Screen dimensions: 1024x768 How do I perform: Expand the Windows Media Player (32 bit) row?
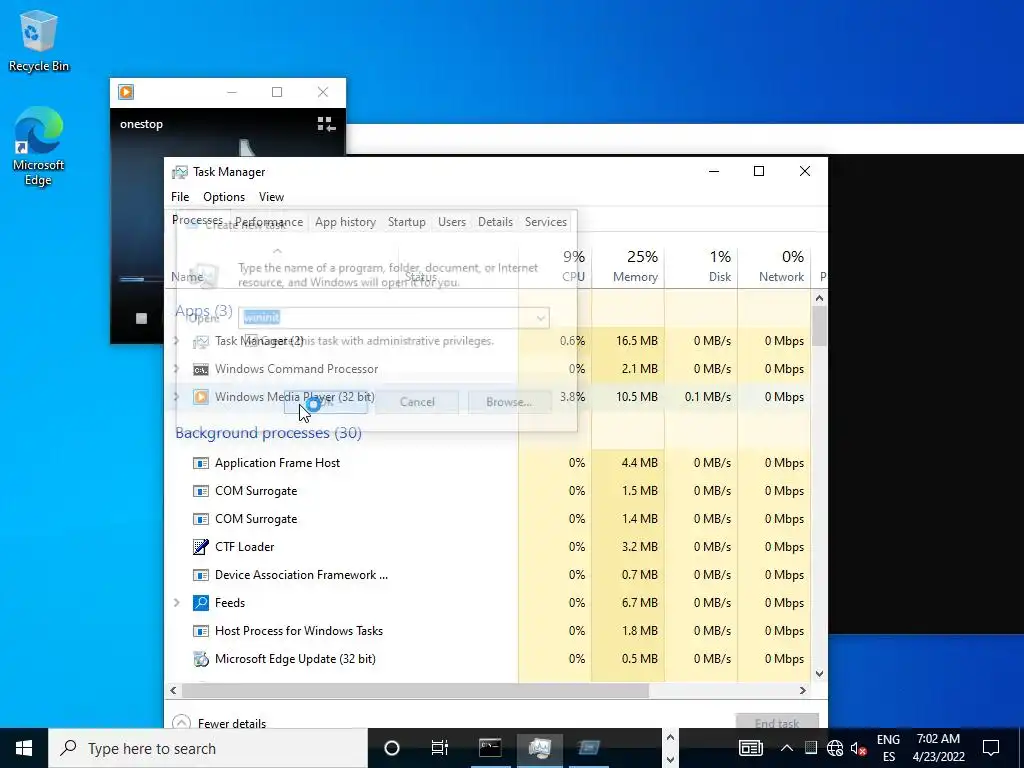coord(176,397)
